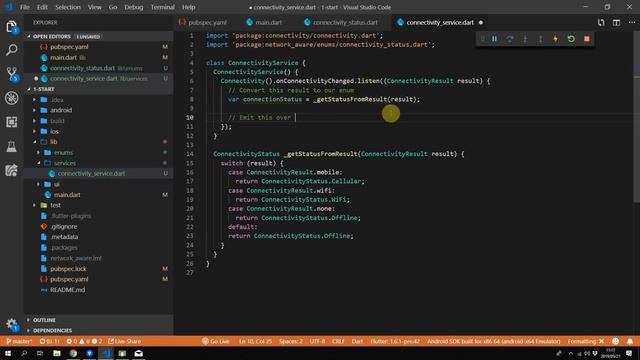Open main.dart under the lib folder
Image resolution: width=640 pixels, height=360 pixels.
(x=67, y=195)
